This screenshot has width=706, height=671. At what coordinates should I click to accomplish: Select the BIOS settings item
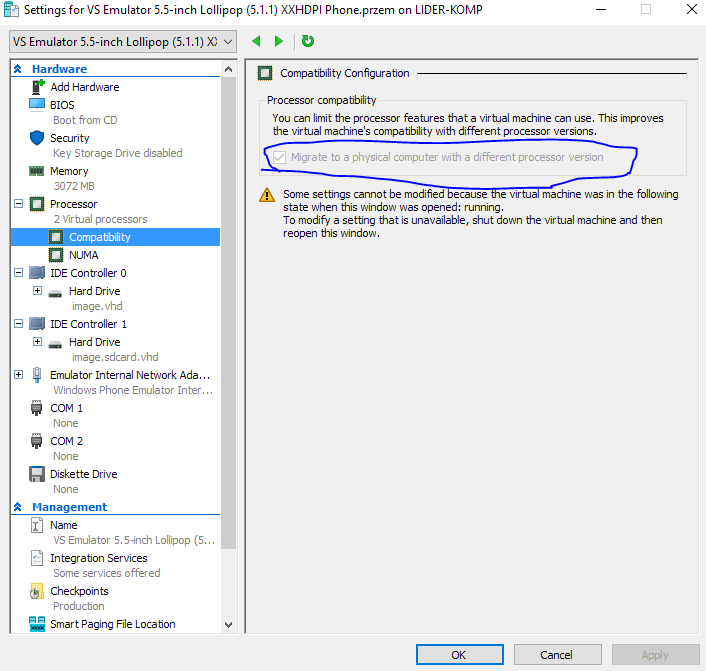pos(62,105)
